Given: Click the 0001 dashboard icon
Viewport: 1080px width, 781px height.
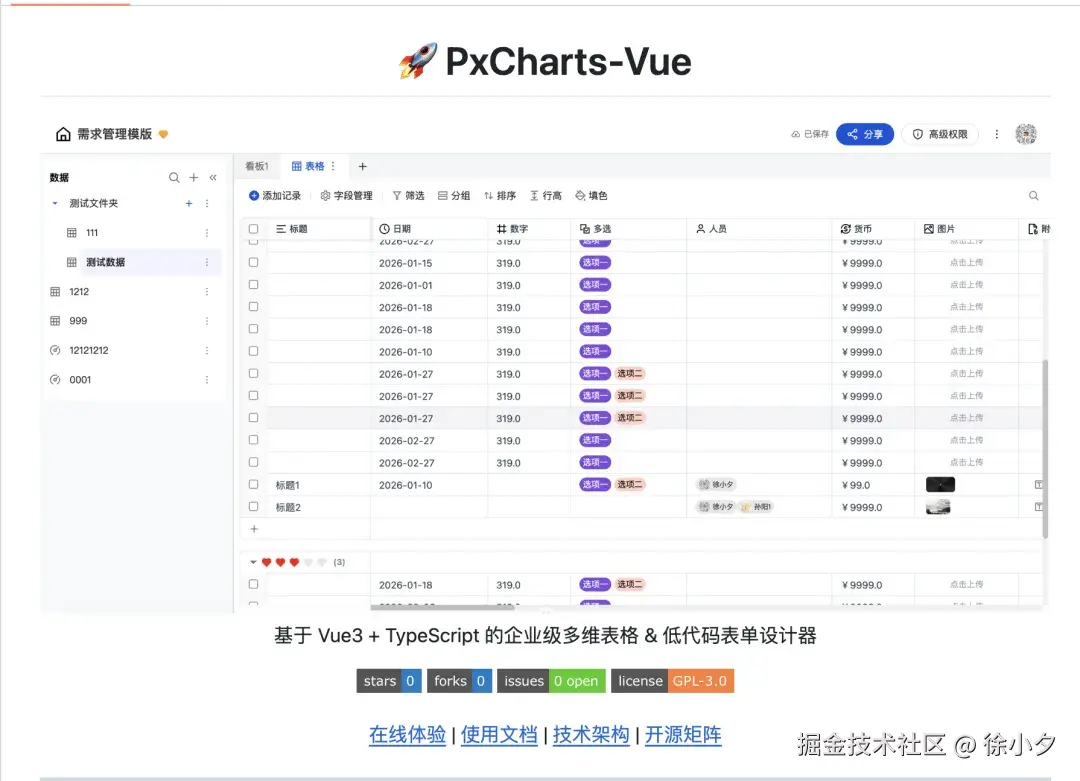Looking at the screenshot, I should (55, 379).
